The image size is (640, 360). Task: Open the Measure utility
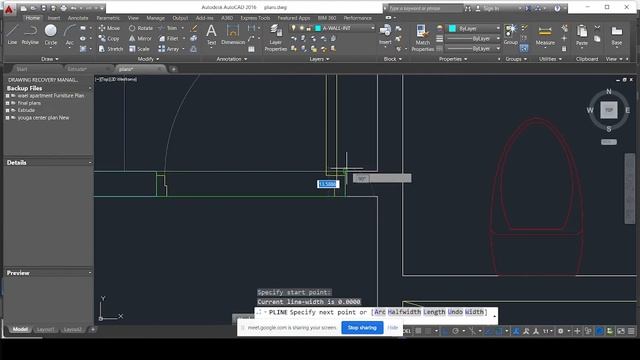(x=545, y=35)
